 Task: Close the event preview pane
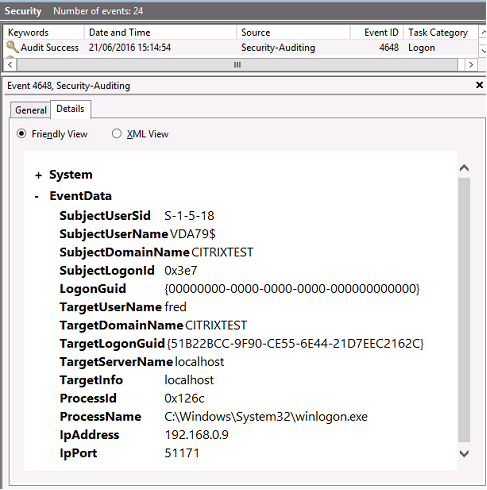pos(479,85)
